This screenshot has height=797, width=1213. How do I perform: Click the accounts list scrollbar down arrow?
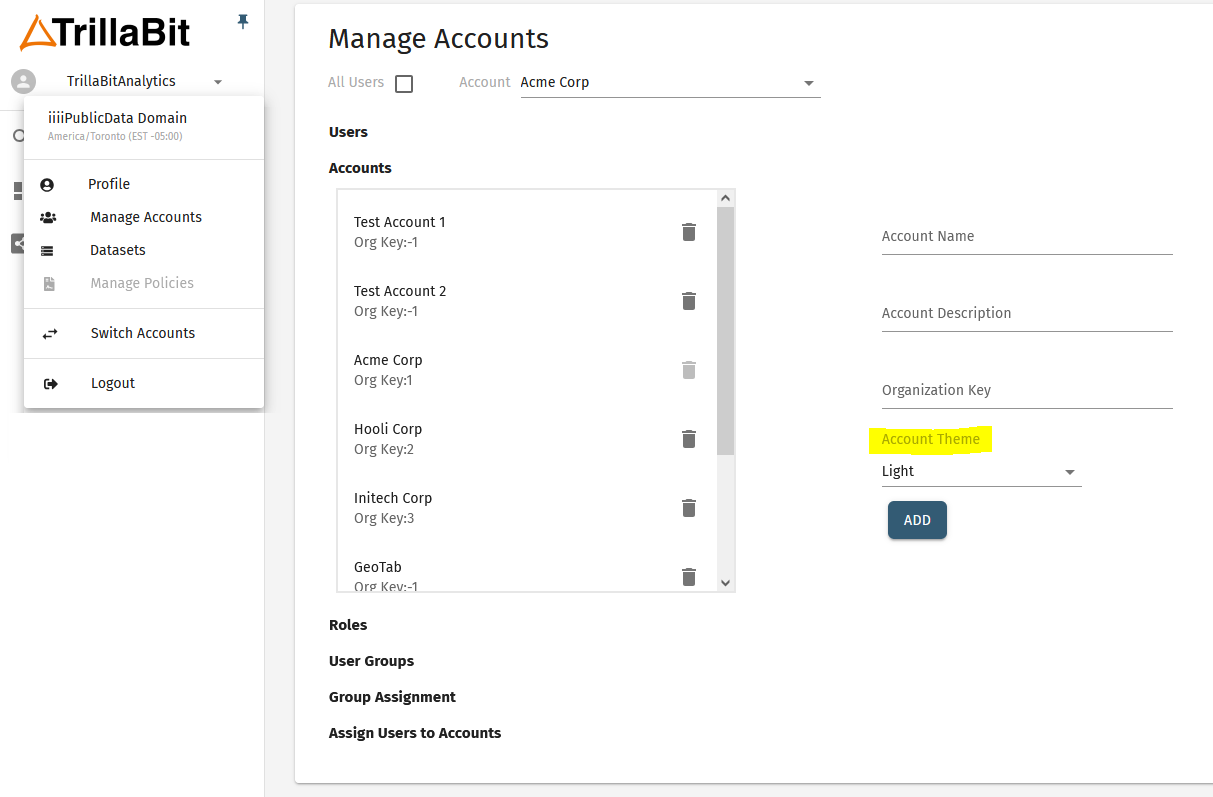(726, 582)
